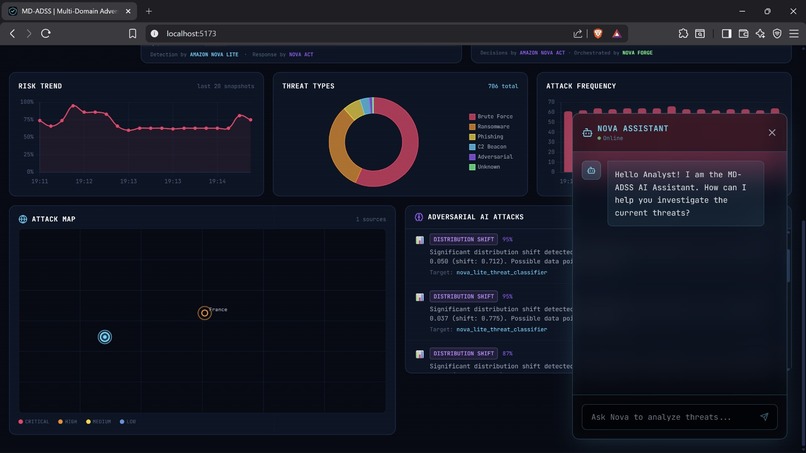Image resolution: width=806 pixels, height=453 pixels.
Task: Click the High severity legend item
Action: pyautogui.click(x=67, y=422)
